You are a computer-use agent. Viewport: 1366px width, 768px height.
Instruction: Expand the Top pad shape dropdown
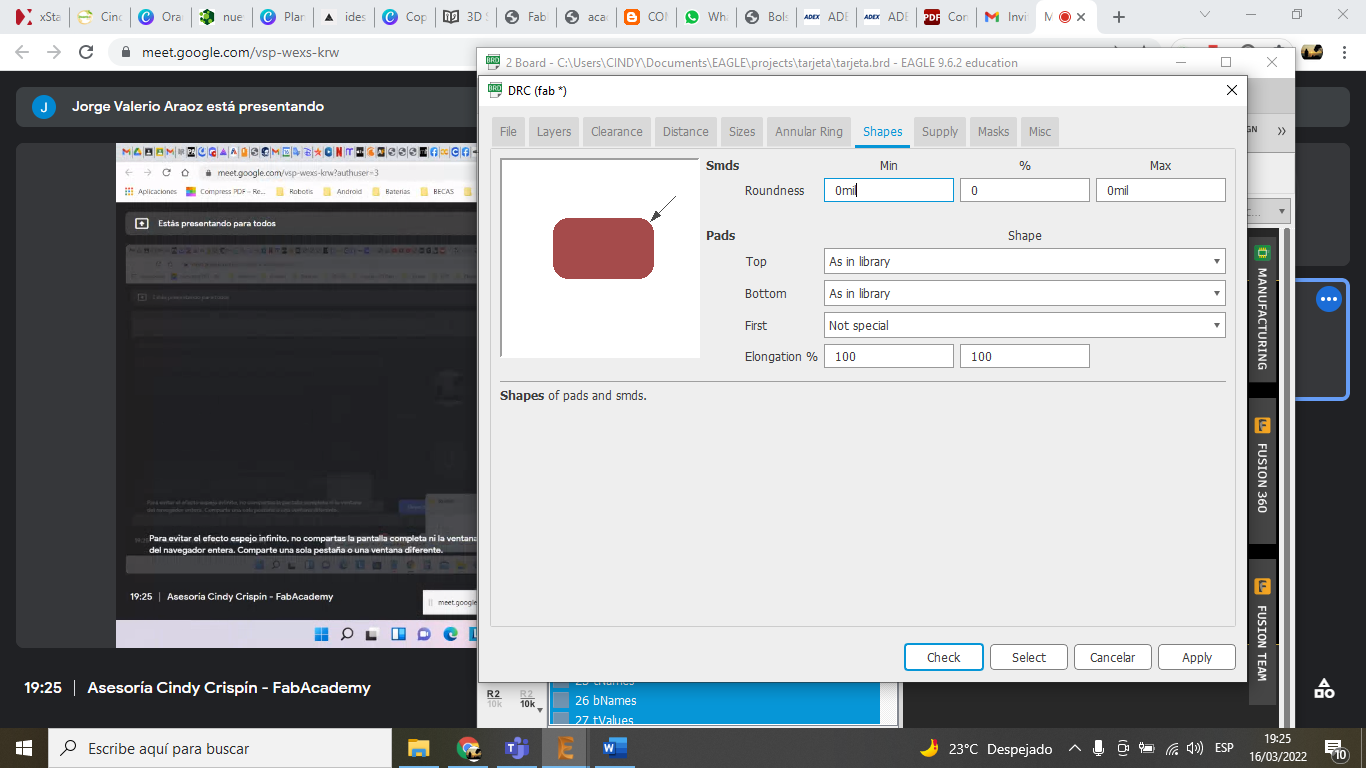click(1024, 262)
